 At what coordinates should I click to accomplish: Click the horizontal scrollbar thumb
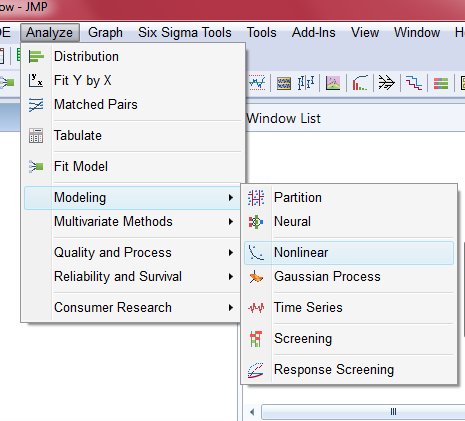(363, 412)
